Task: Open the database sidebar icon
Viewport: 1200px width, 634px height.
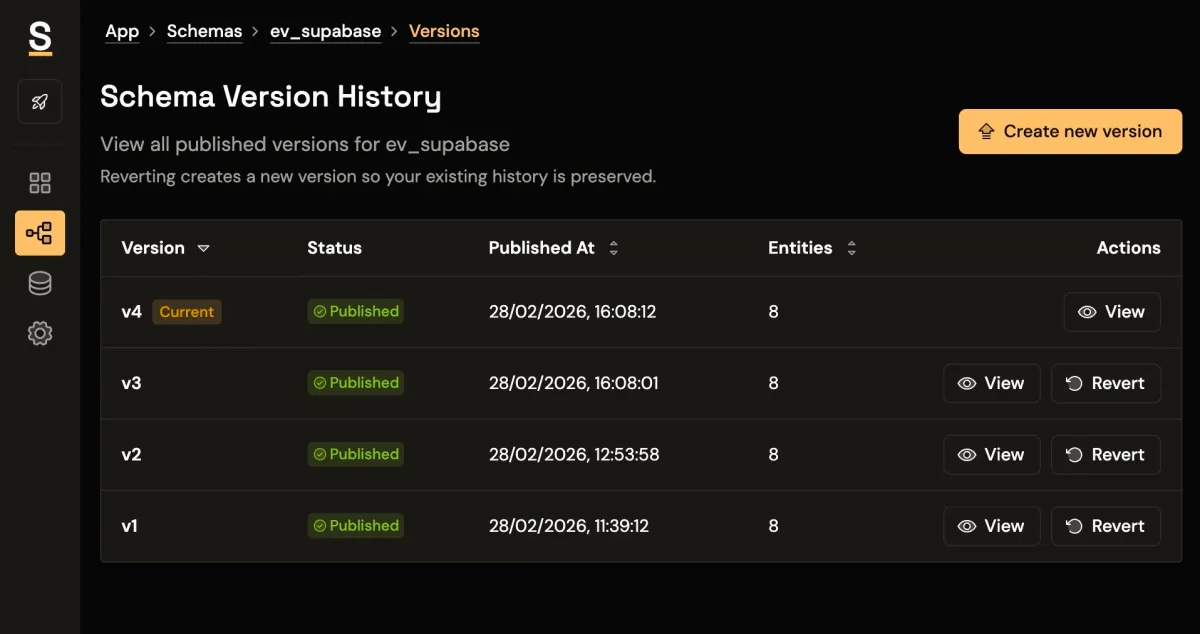Action: 40,284
